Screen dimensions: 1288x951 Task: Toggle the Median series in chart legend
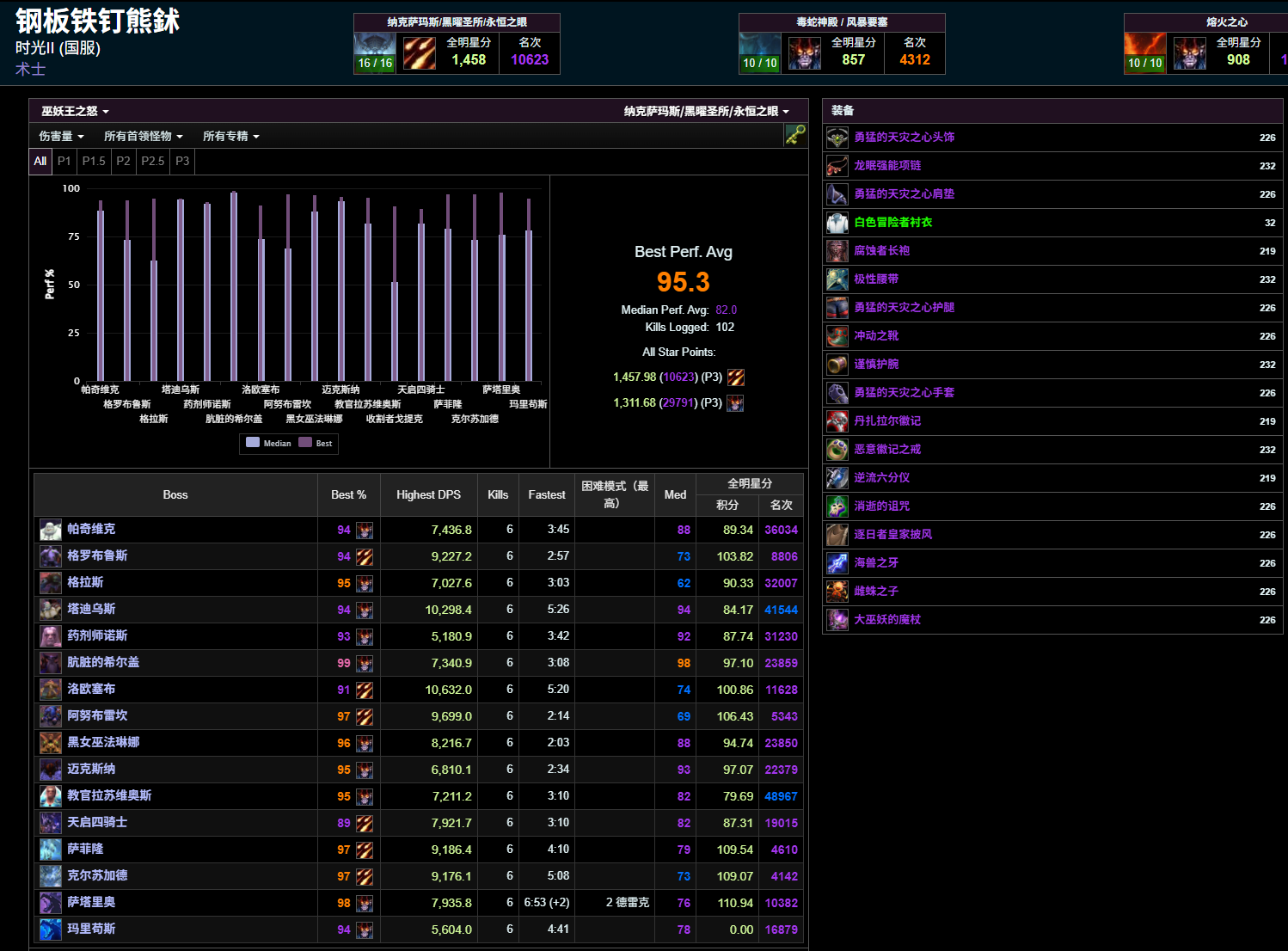(x=269, y=443)
